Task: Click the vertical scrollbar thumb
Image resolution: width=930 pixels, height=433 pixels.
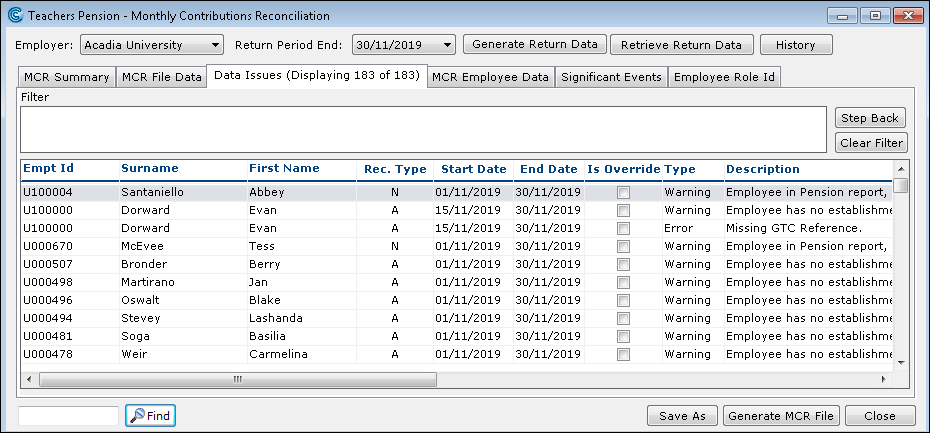Action: pyautogui.click(x=900, y=185)
